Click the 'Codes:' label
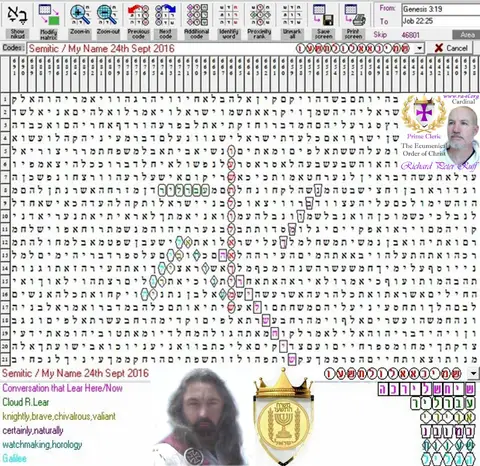Image resolution: width=480 pixels, height=466 pixels. [13, 48]
